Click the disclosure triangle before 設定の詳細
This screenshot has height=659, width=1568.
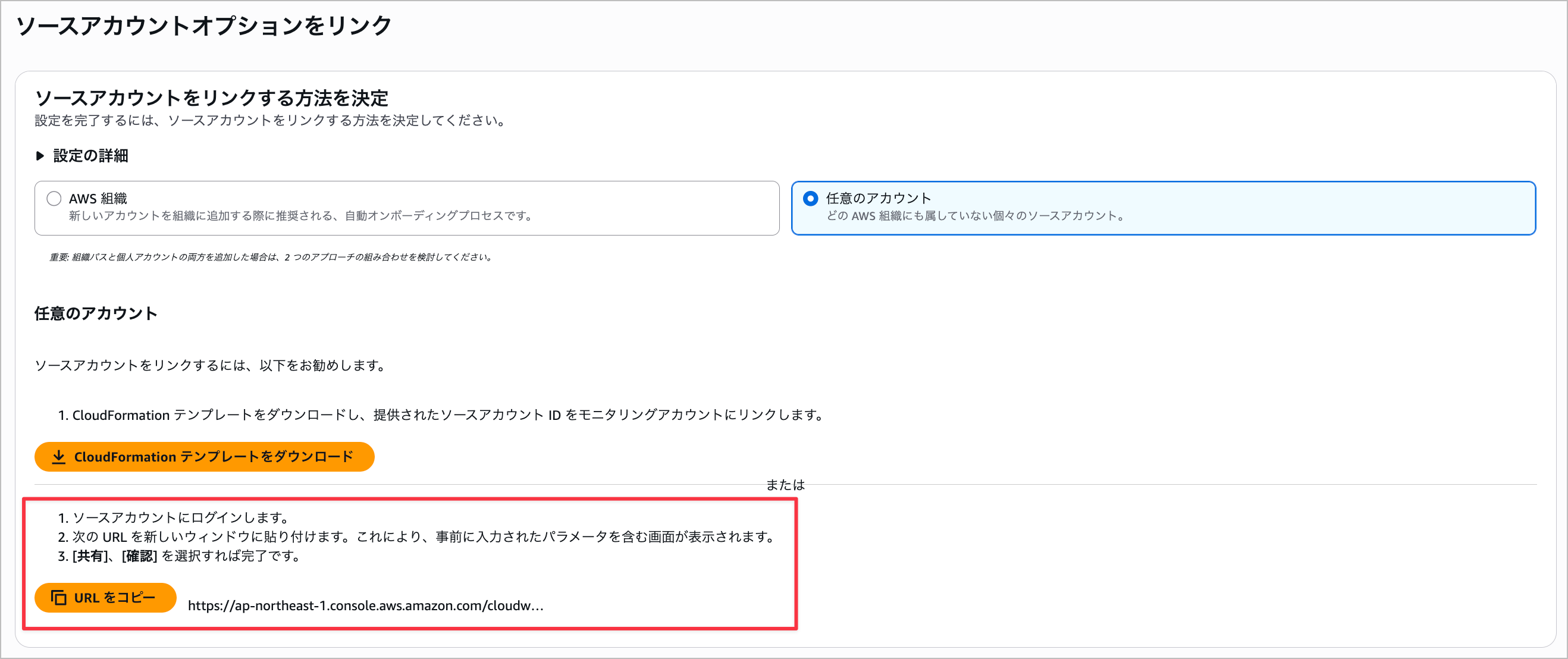(x=41, y=156)
